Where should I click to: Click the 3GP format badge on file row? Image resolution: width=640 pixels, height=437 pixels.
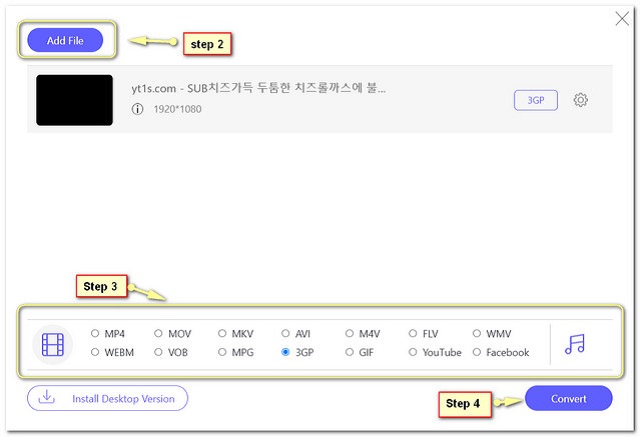pos(536,100)
